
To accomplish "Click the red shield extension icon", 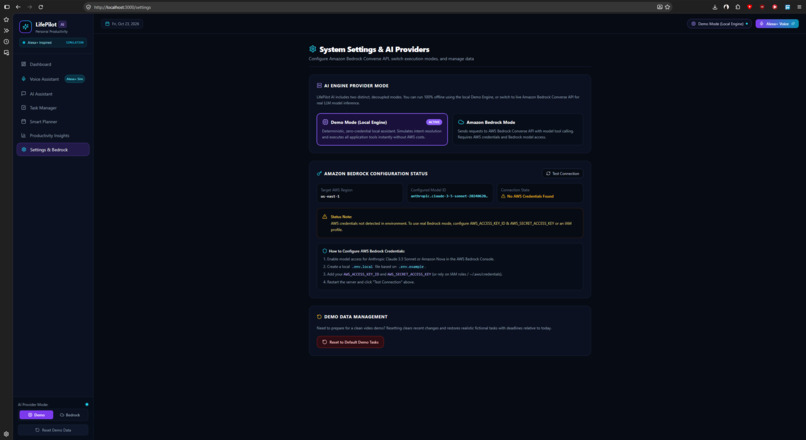I will pos(749,7).
